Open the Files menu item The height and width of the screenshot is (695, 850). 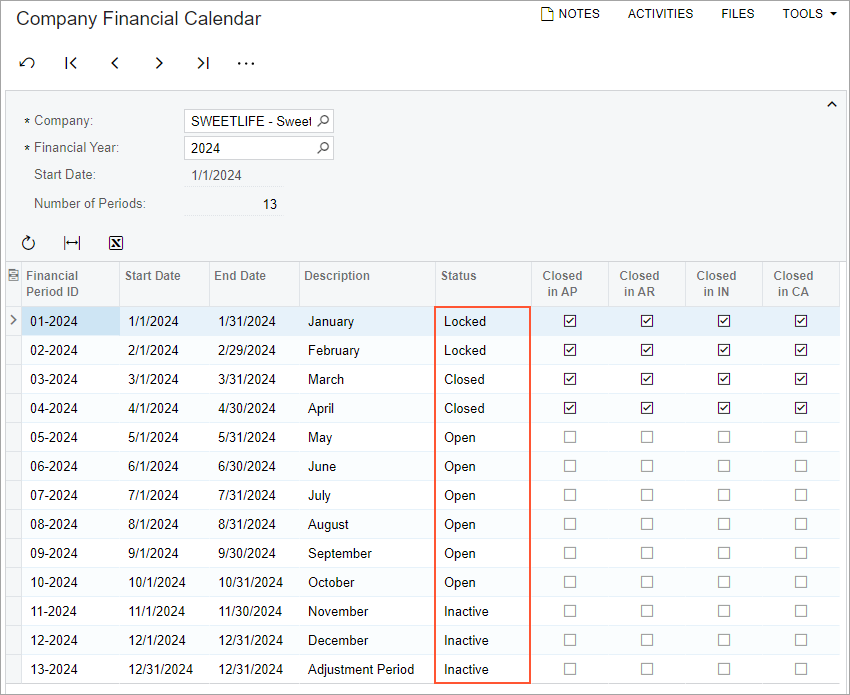(738, 14)
